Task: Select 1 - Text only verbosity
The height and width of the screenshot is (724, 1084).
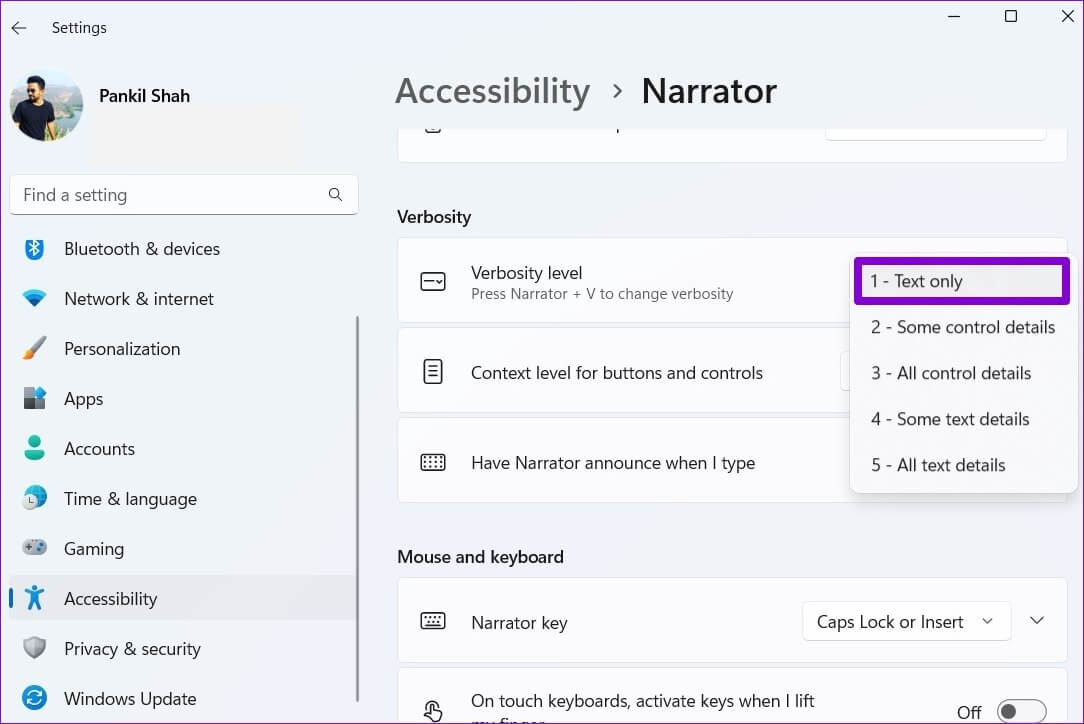Action: point(961,281)
